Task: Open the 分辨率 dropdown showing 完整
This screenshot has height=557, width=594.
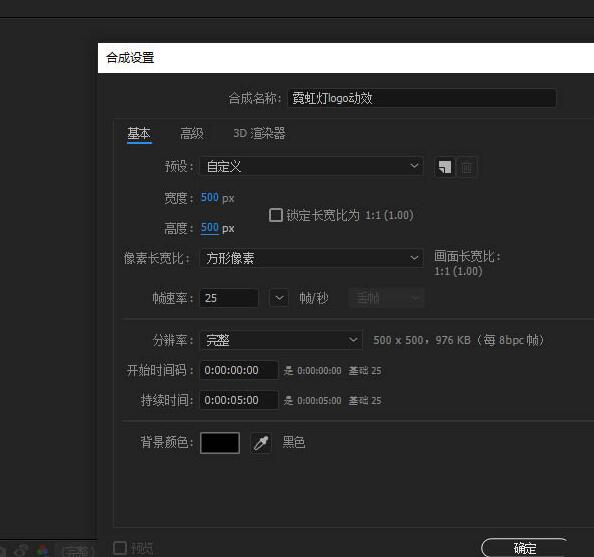Action: pyautogui.click(x=281, y=340)
